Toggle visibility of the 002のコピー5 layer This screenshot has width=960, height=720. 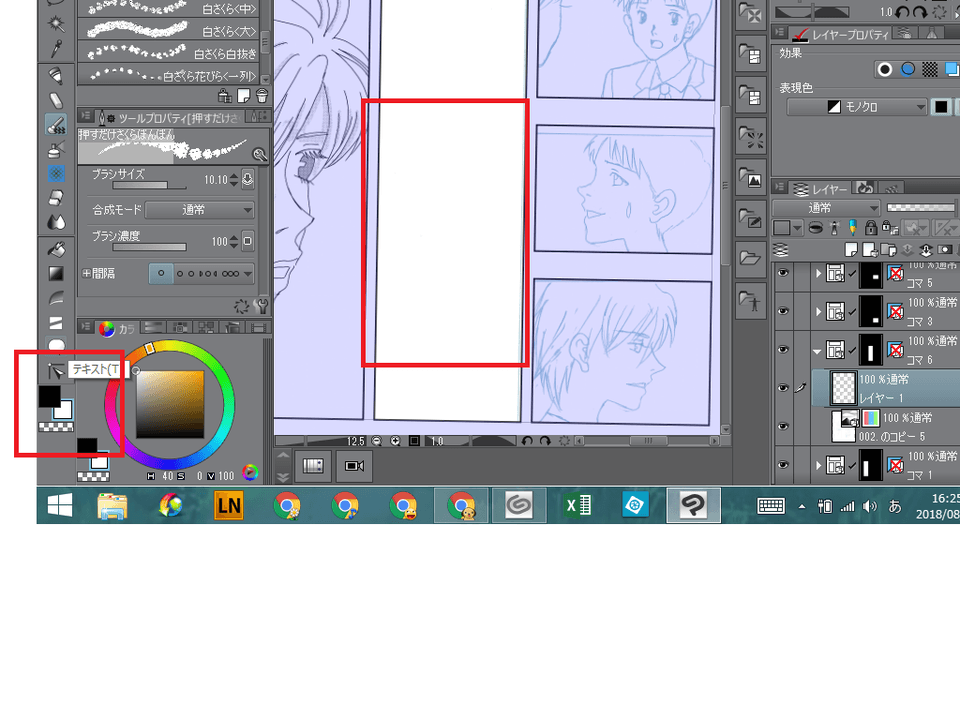[783, 424]
